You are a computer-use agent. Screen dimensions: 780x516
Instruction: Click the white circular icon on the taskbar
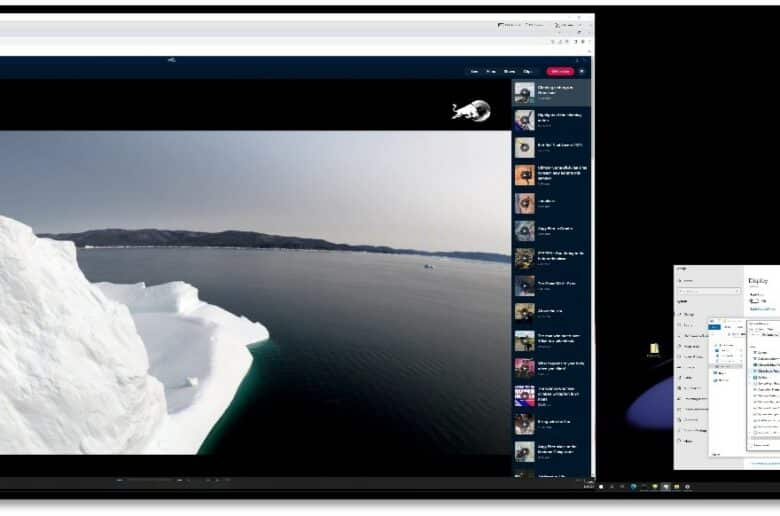(x=601, y=487)
